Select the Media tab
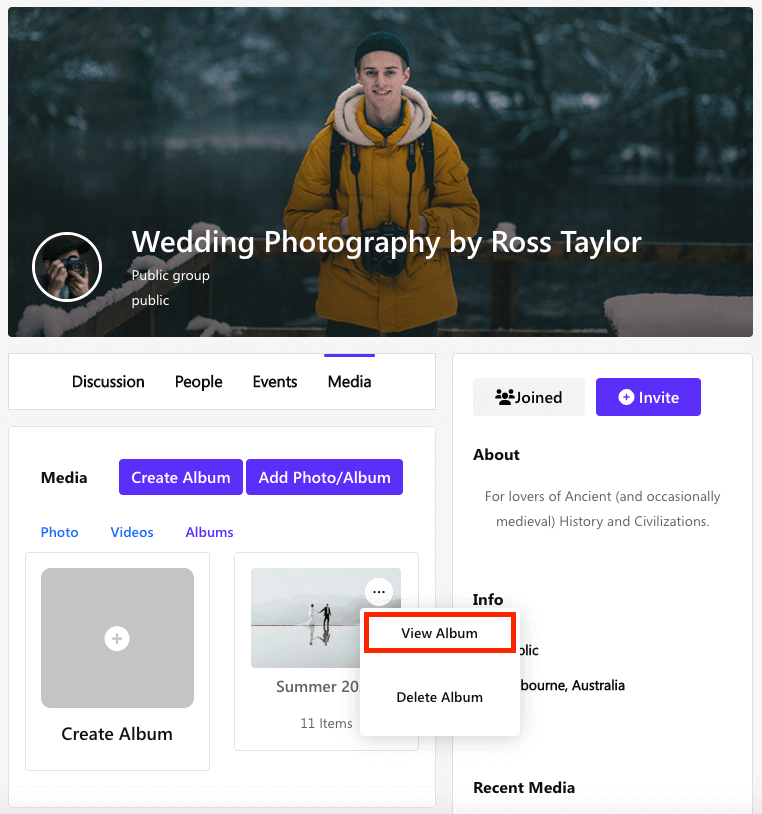This screenshot has width=762, height=814. (x=349, y=382)
